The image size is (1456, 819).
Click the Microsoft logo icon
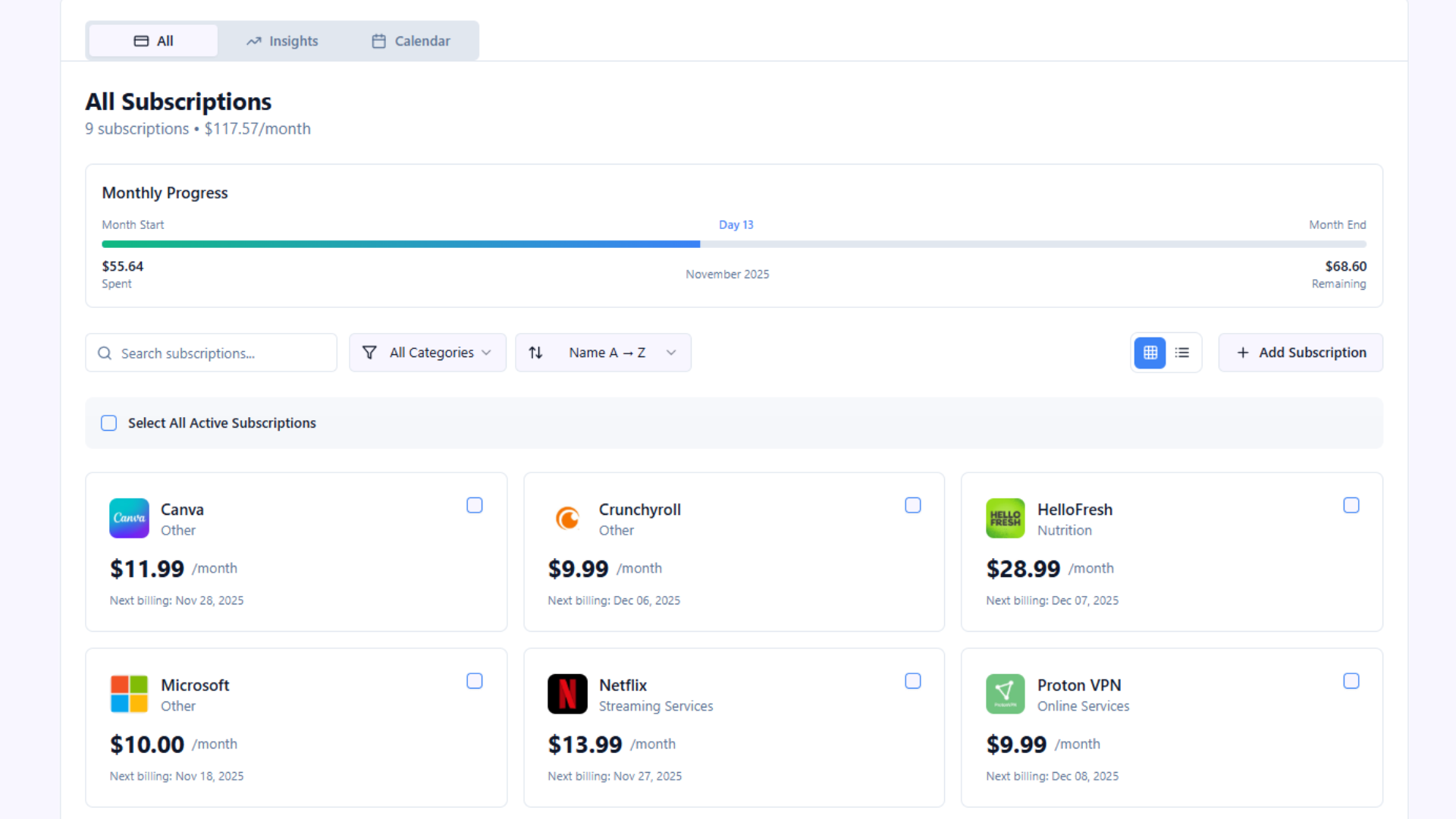tap(129, 694)
